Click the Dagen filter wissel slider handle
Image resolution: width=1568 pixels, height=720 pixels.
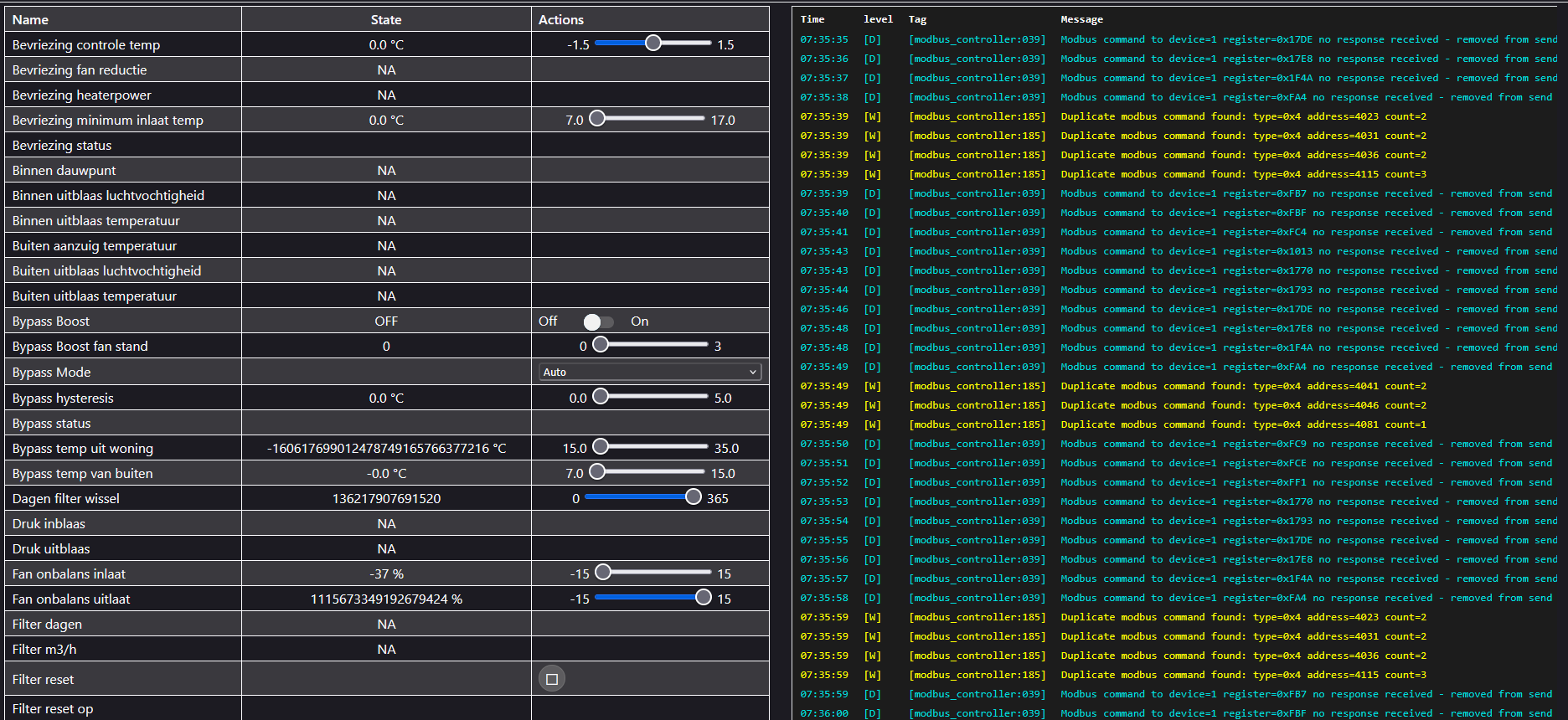coord(694,496)
